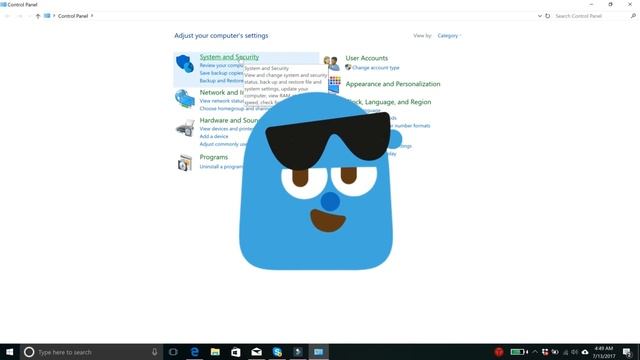The image size is (640, 360).
Task: Show hidden tray icons chevron
Action: click(x=535, y=352)
